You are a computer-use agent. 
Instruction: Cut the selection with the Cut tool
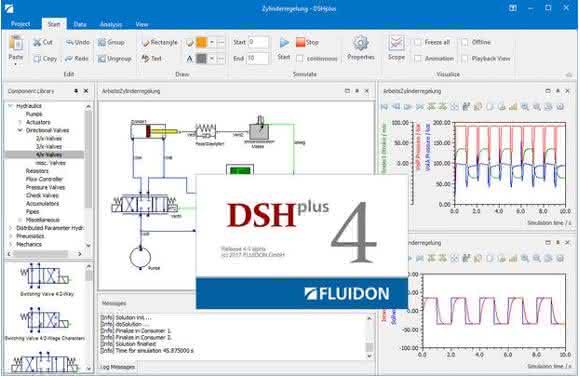click(43, 42)
